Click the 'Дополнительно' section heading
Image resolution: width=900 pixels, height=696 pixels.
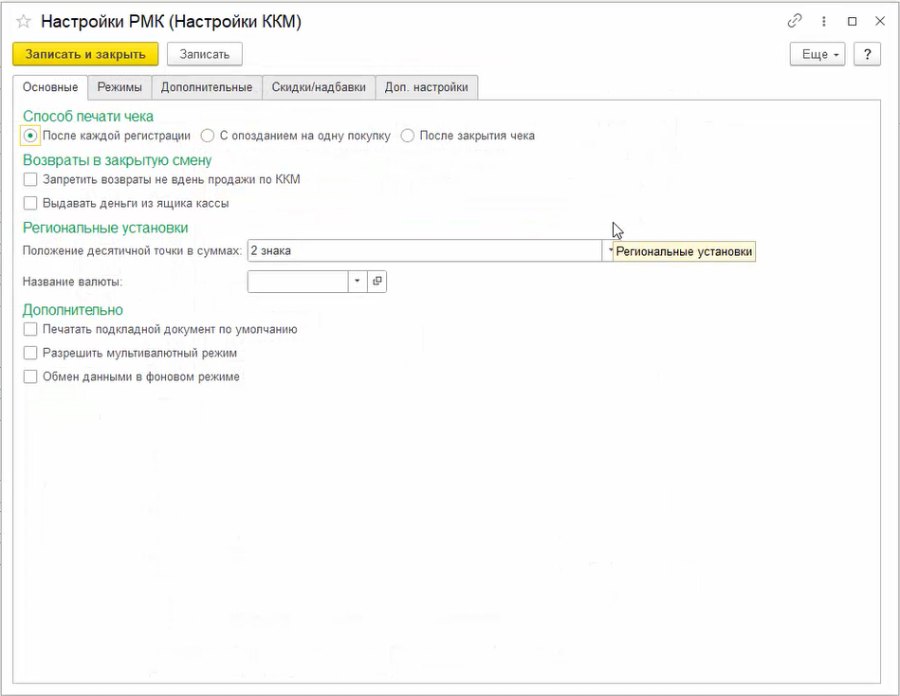[x=73, y=310]
